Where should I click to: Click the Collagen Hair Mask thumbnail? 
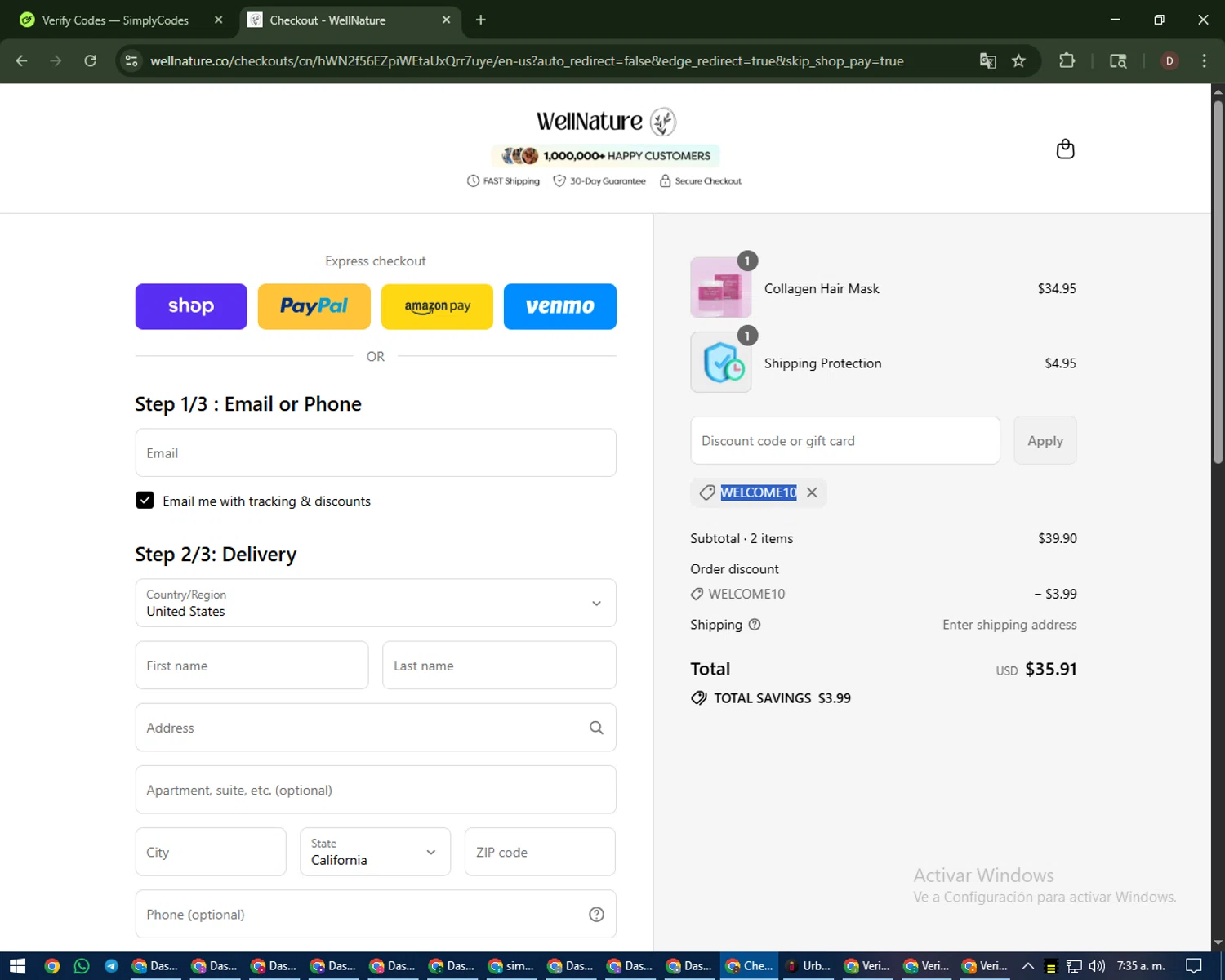tap(721, 287)
